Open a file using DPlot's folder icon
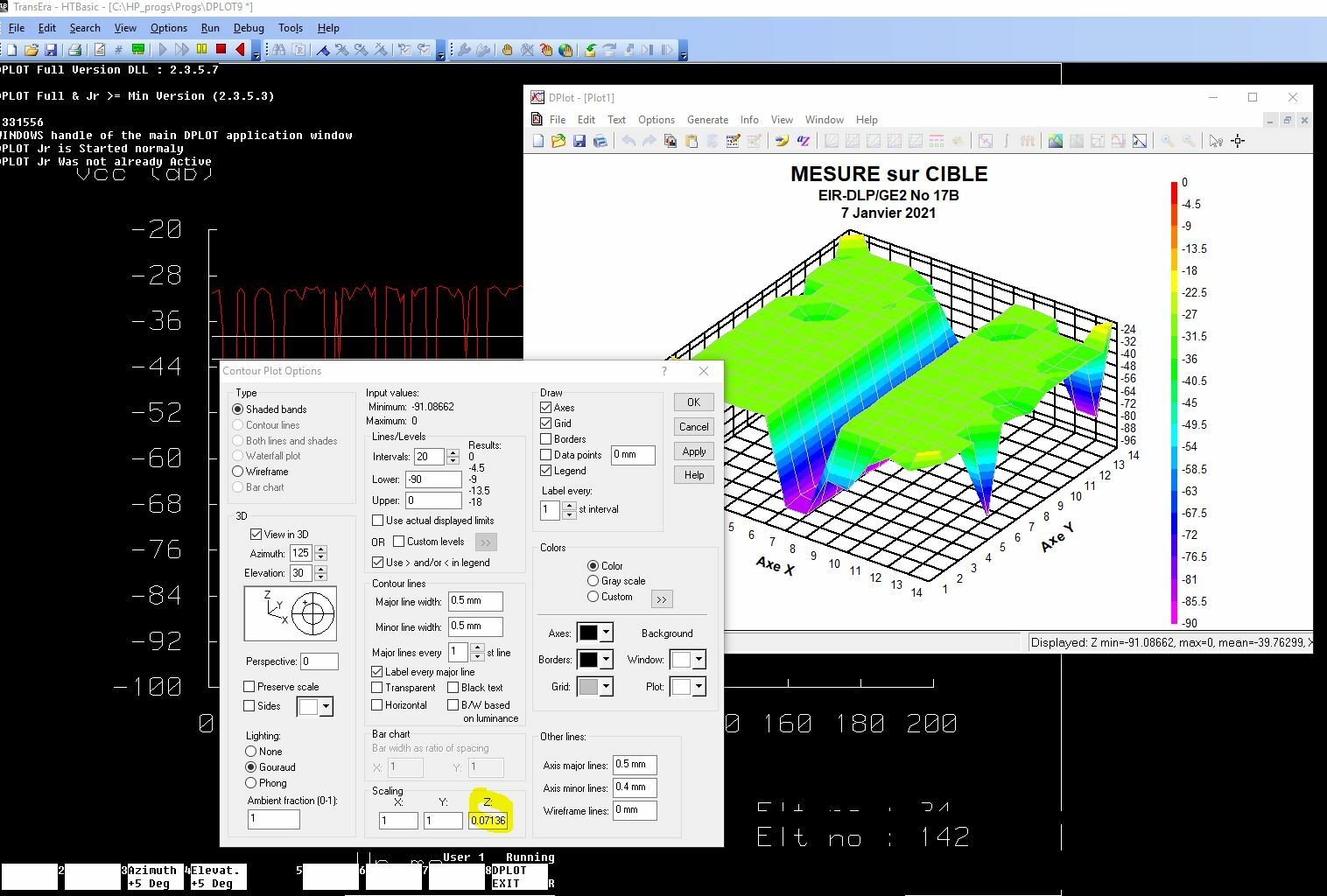The image size is (1327, 896). coord(558,141)
